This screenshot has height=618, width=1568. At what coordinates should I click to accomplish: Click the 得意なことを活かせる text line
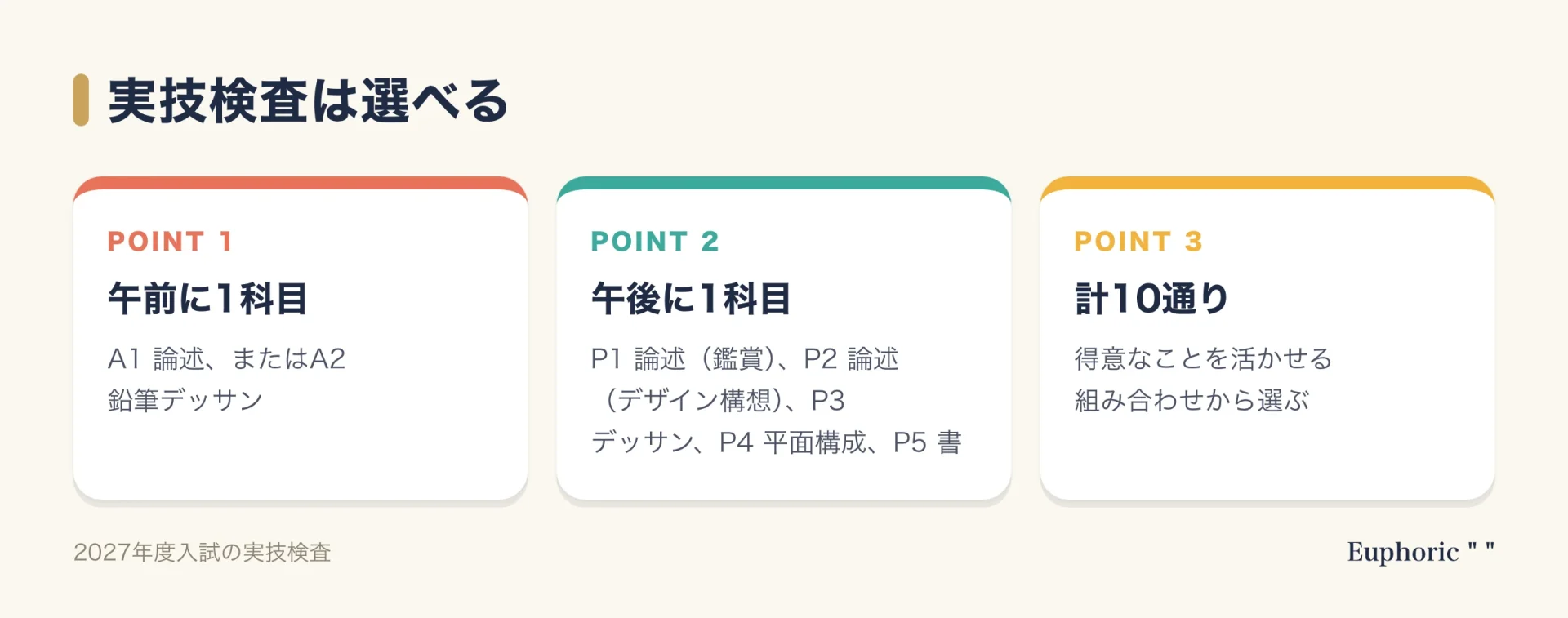pos(1204,358)
